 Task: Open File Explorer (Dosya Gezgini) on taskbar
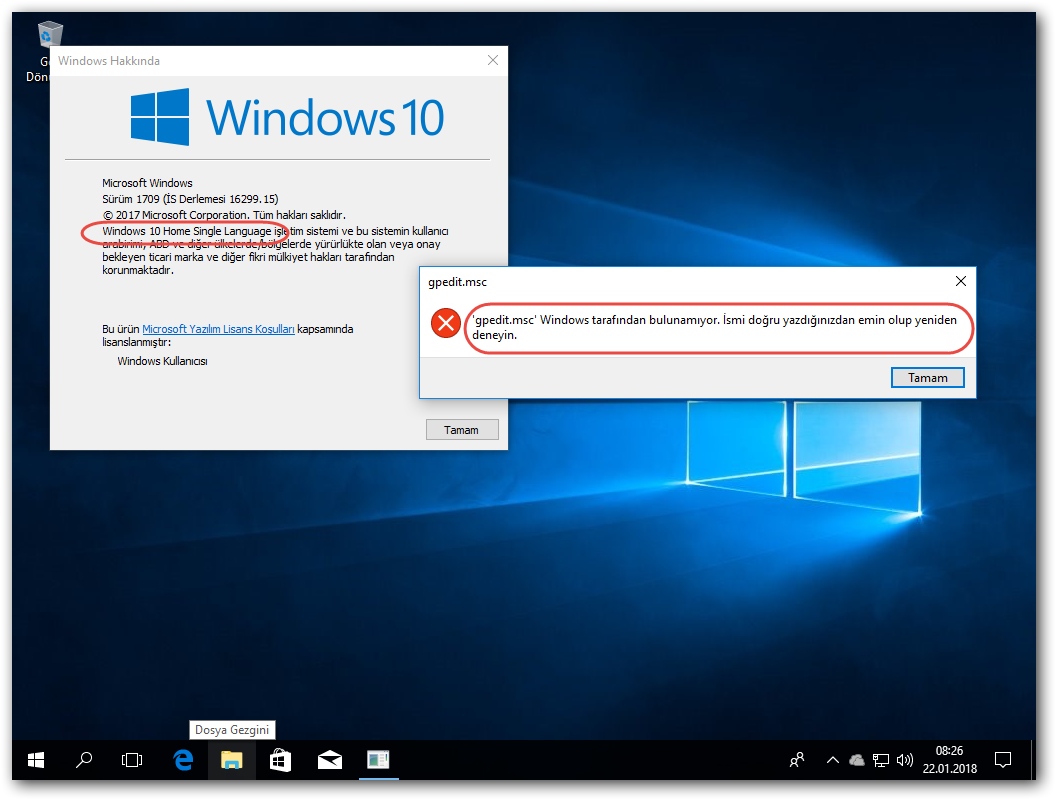click(x=232, y=760)
